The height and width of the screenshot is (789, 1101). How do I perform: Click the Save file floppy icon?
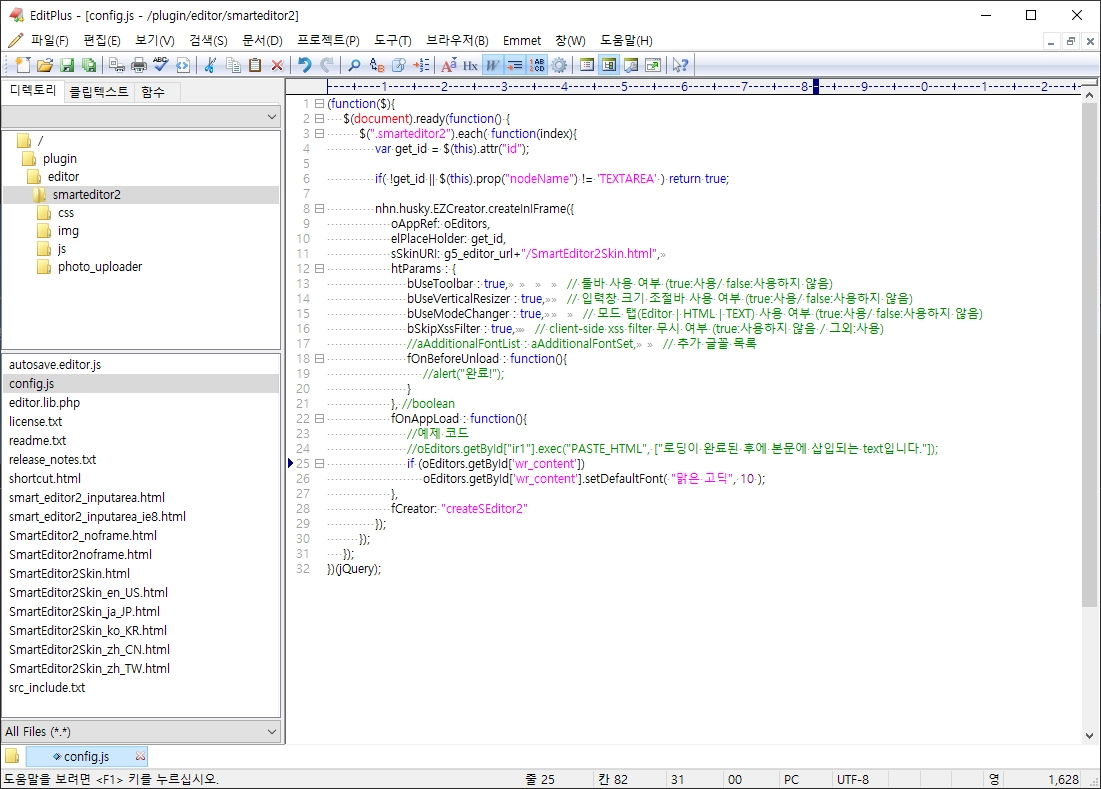tap(67, 65)
